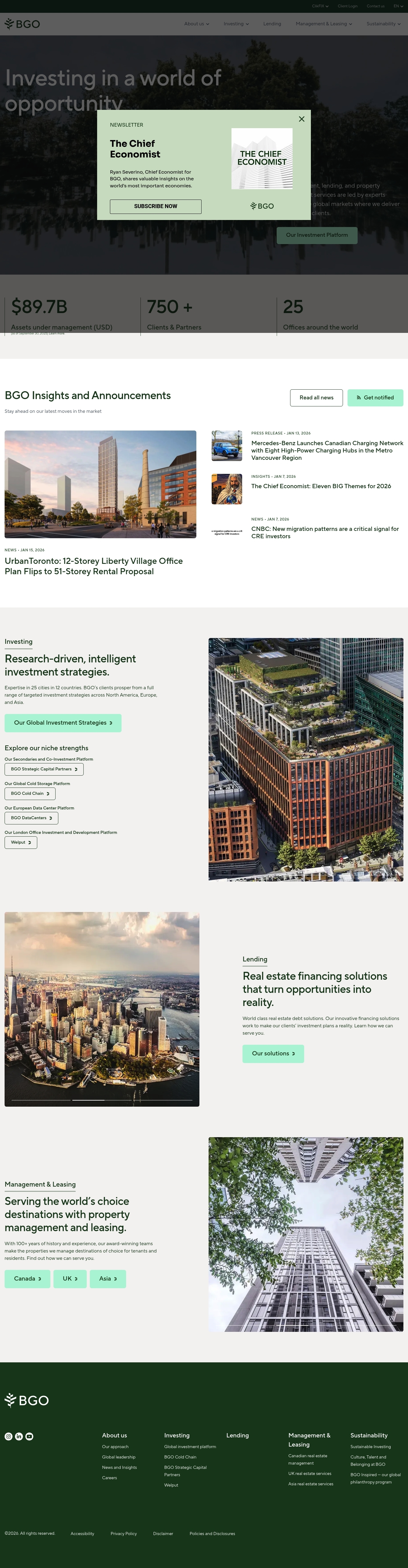Open Contact us in the top bar
Viewport: 408px width, 1568px height.
point(376,6)
